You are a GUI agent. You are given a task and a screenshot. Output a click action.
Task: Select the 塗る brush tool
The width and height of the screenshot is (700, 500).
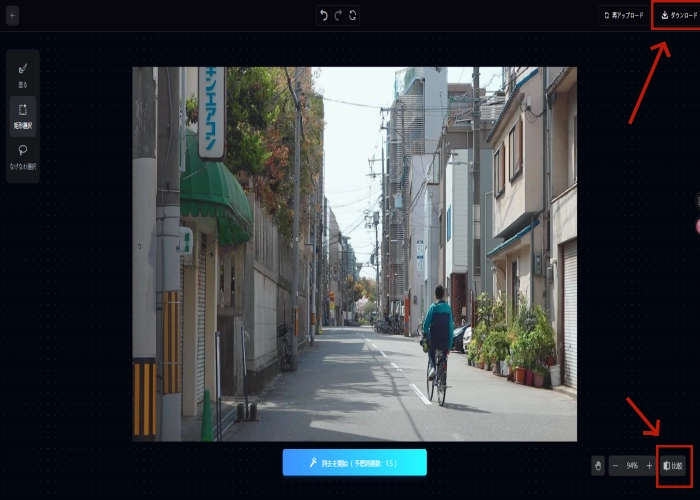[x=23, y=75]
